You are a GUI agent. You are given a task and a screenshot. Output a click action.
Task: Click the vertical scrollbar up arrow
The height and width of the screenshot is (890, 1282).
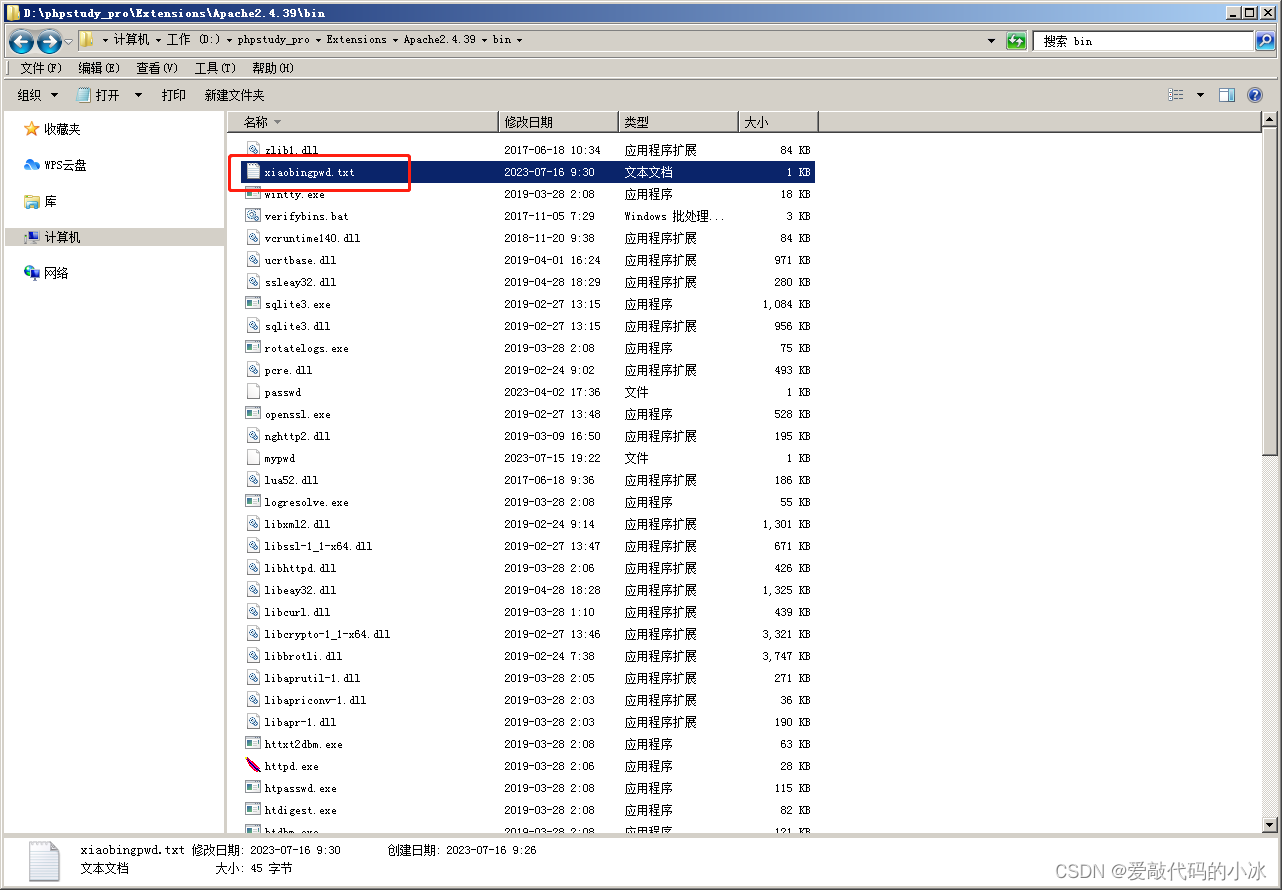pos(1270,121)
